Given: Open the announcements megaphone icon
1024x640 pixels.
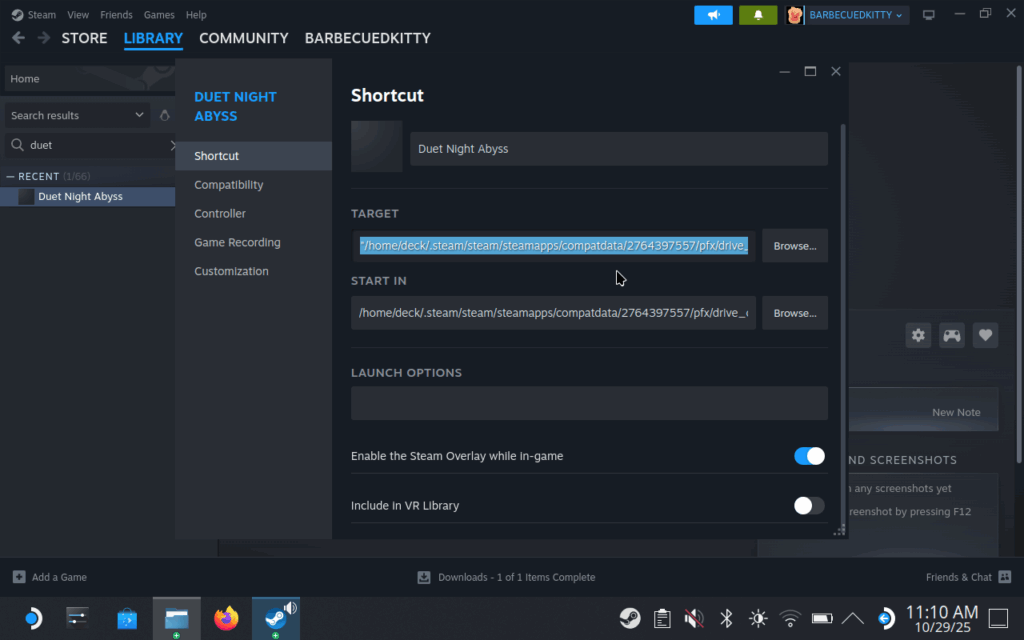Looking at the screenshot, I should pos(712,15).
